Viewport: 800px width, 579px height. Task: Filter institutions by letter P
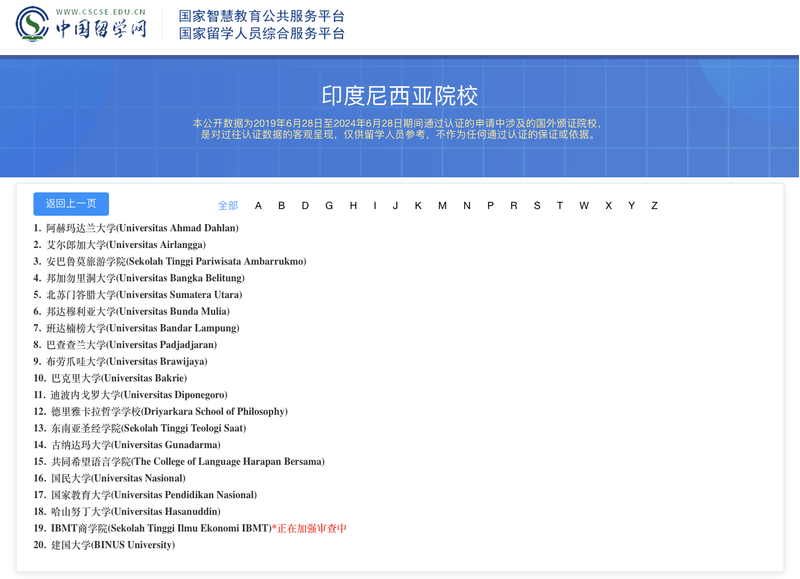pyautogui.click(x=490, y=206)
